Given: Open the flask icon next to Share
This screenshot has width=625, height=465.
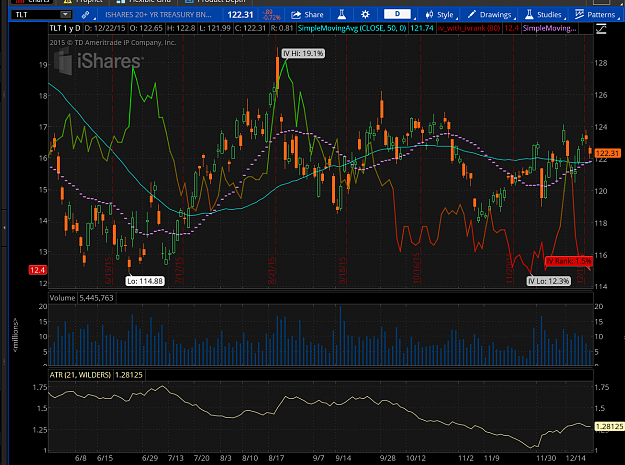Looking at the screenshot, I should (342, 15).
